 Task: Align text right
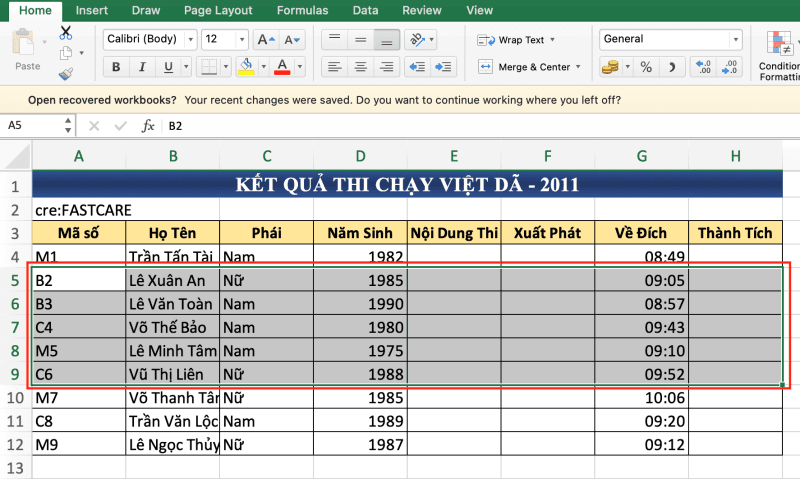387,67
